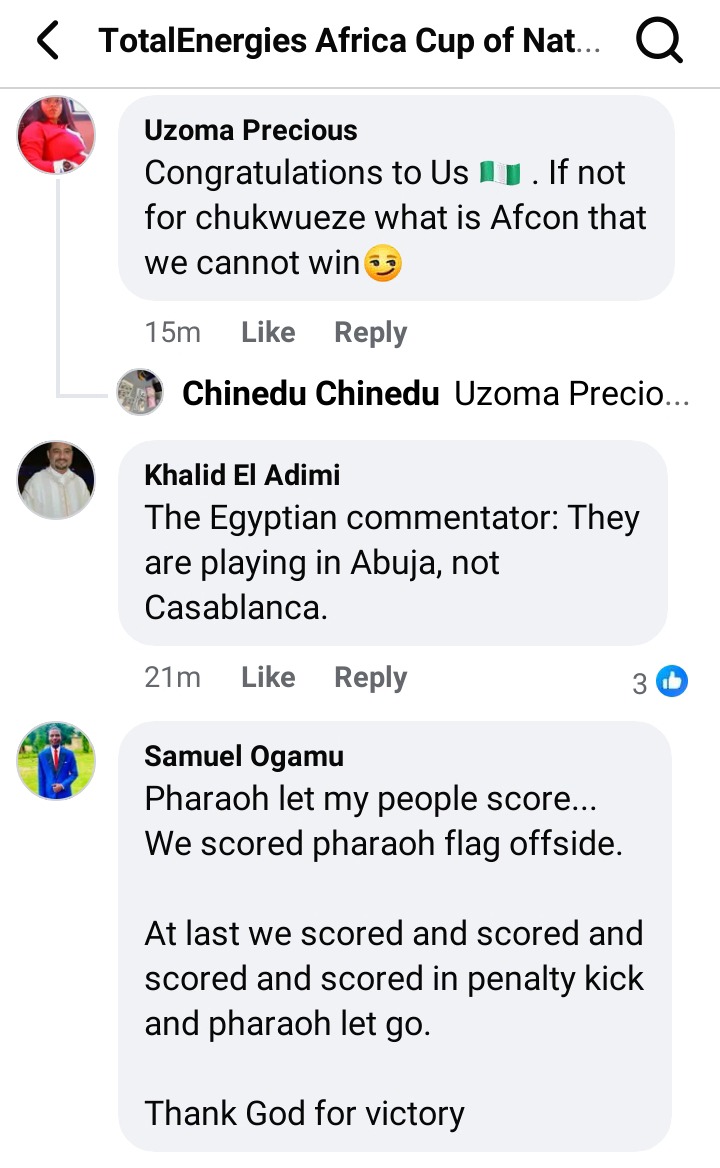Reply to Uzoma Precious's comment
This screenshot has height=1168, width=720.
[x=370, y=332]
